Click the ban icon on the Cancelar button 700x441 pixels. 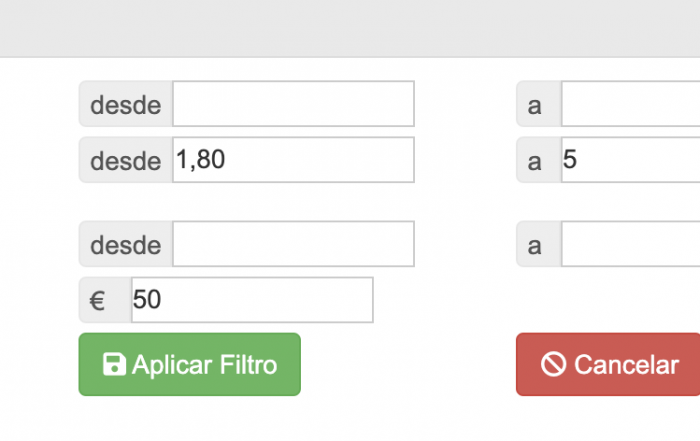[x=553, y=365]
